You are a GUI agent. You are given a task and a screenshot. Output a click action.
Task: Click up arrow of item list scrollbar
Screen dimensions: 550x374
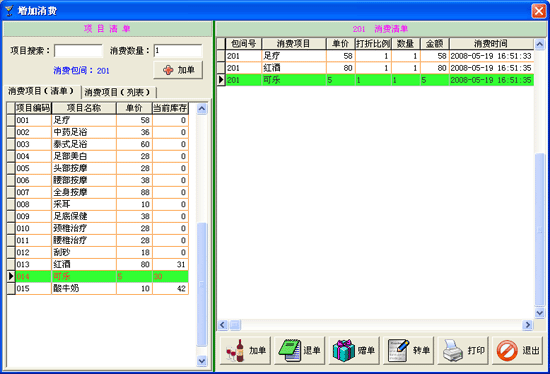(202, 109)
